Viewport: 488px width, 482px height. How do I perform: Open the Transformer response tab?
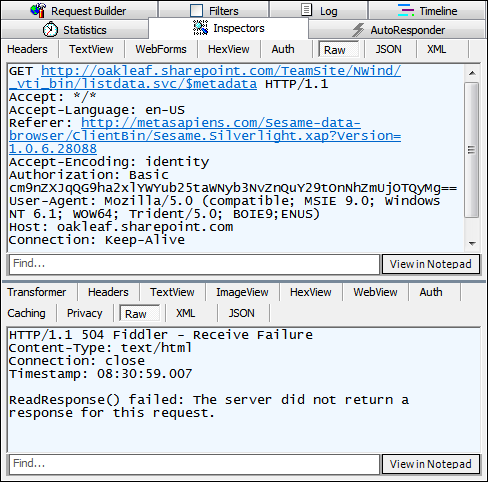coord(37,292)
